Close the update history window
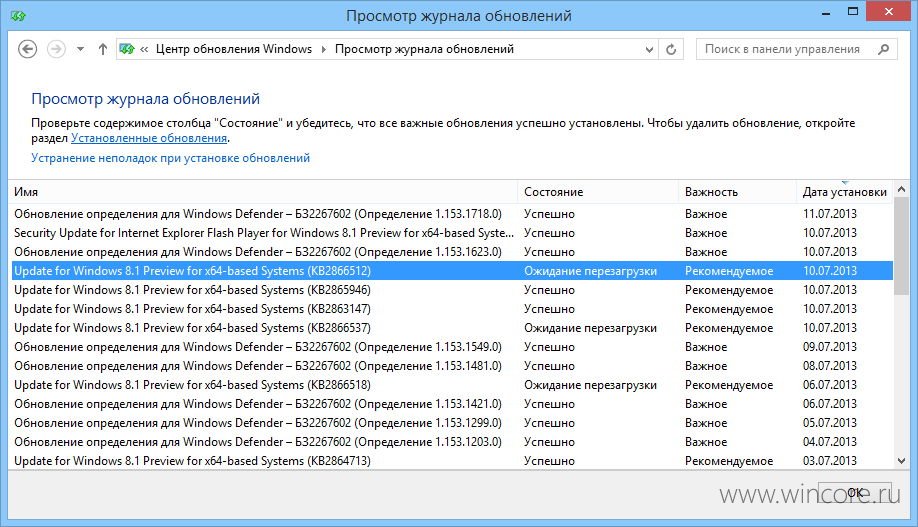Viewport: 918px width, 527px height. (x=889, y=12)
